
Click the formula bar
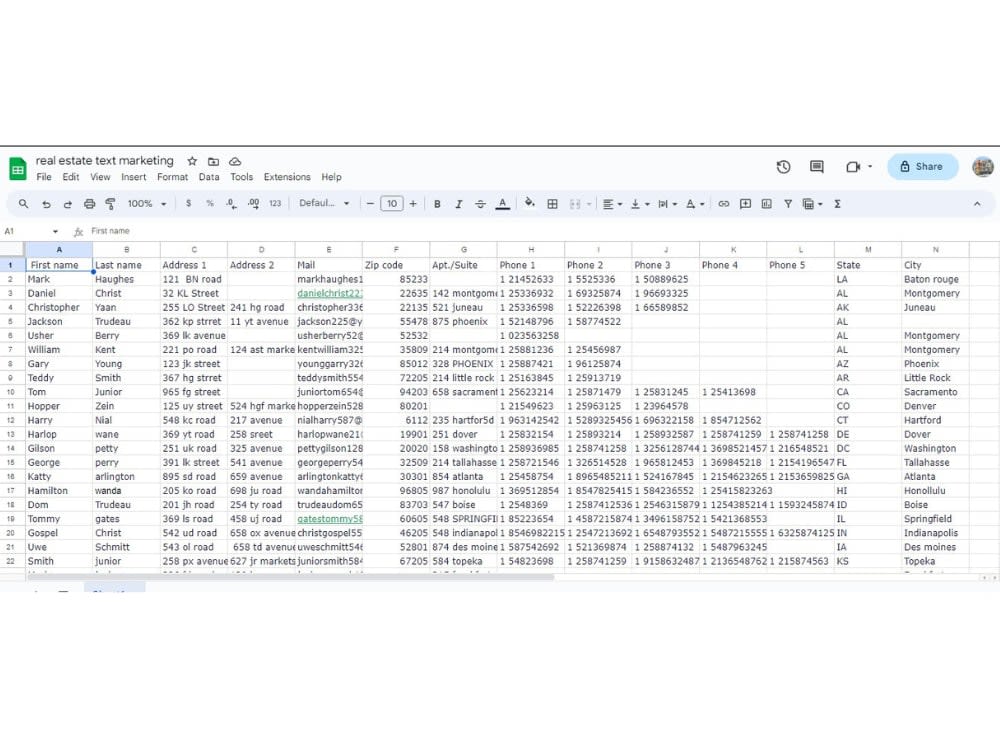click(542, 231)
